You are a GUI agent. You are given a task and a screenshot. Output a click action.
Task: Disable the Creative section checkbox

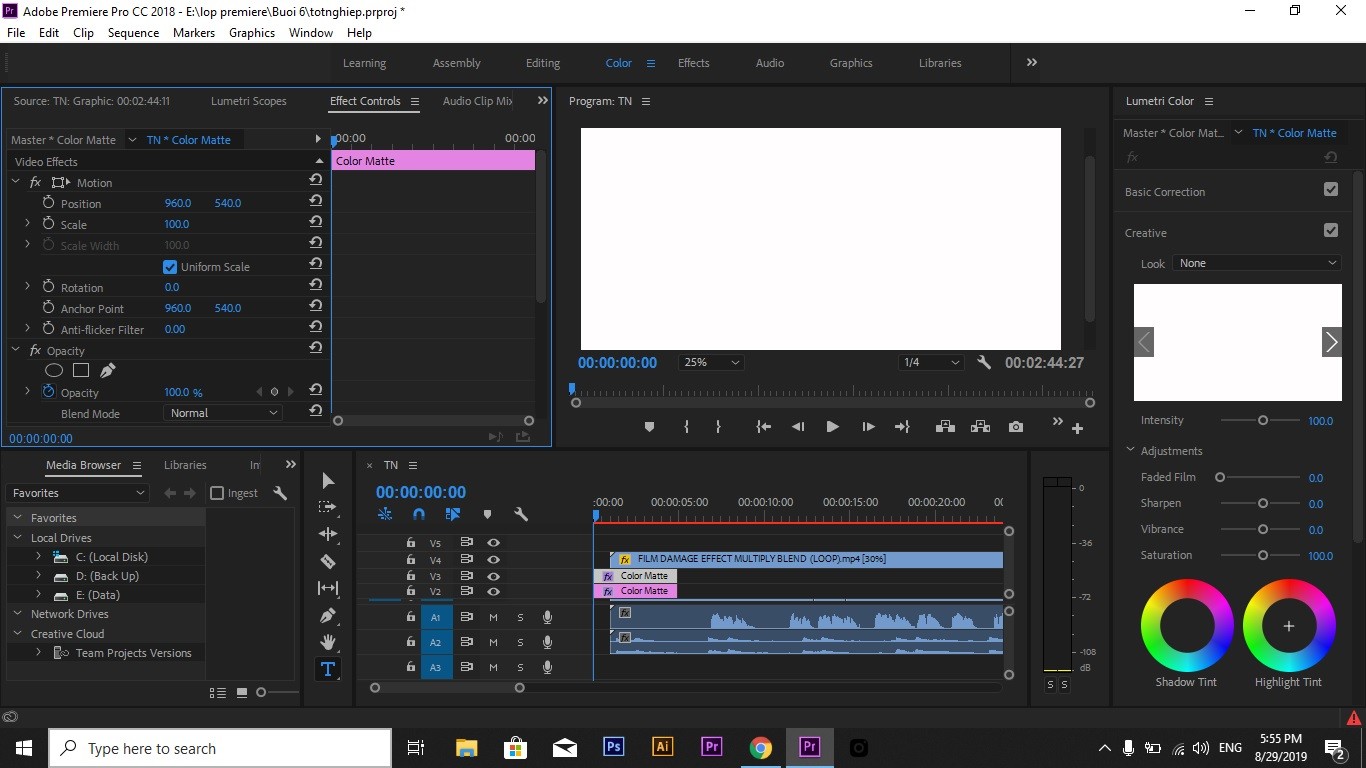click(x=1331, y=230)
